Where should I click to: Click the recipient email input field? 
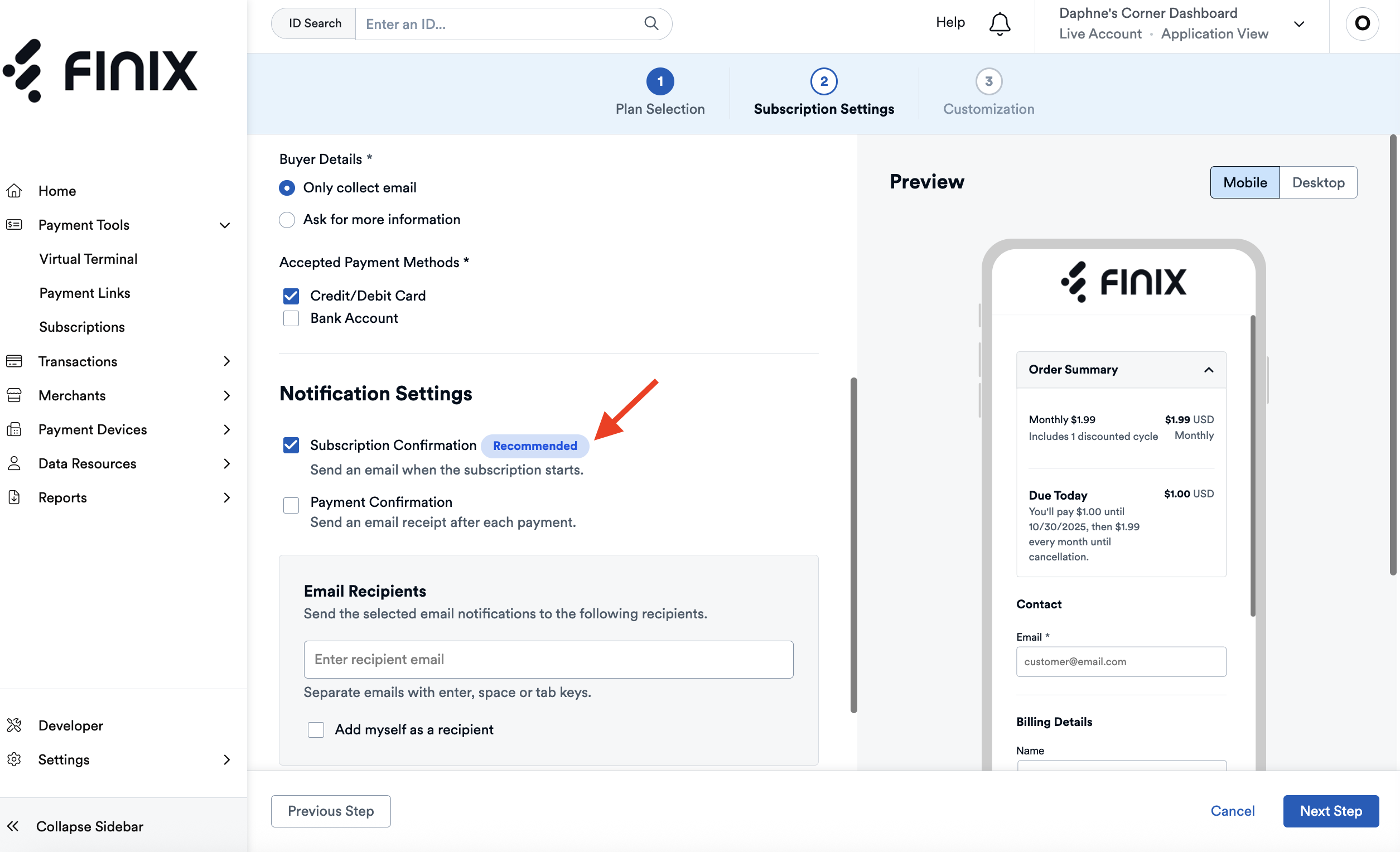[548, 660]
